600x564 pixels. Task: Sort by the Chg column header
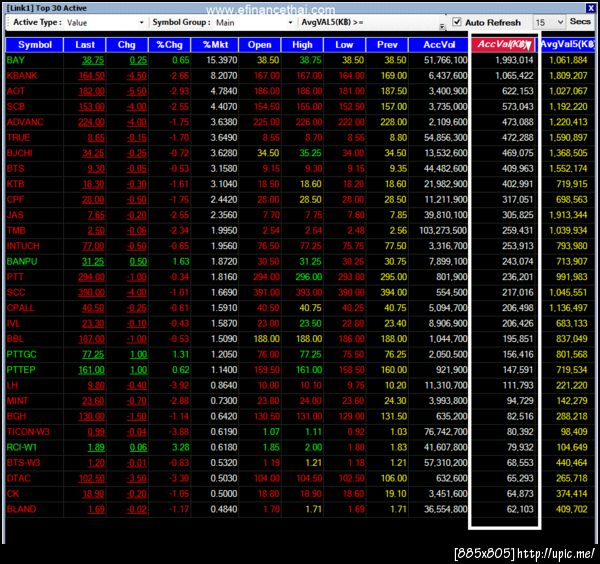[127, 45]
